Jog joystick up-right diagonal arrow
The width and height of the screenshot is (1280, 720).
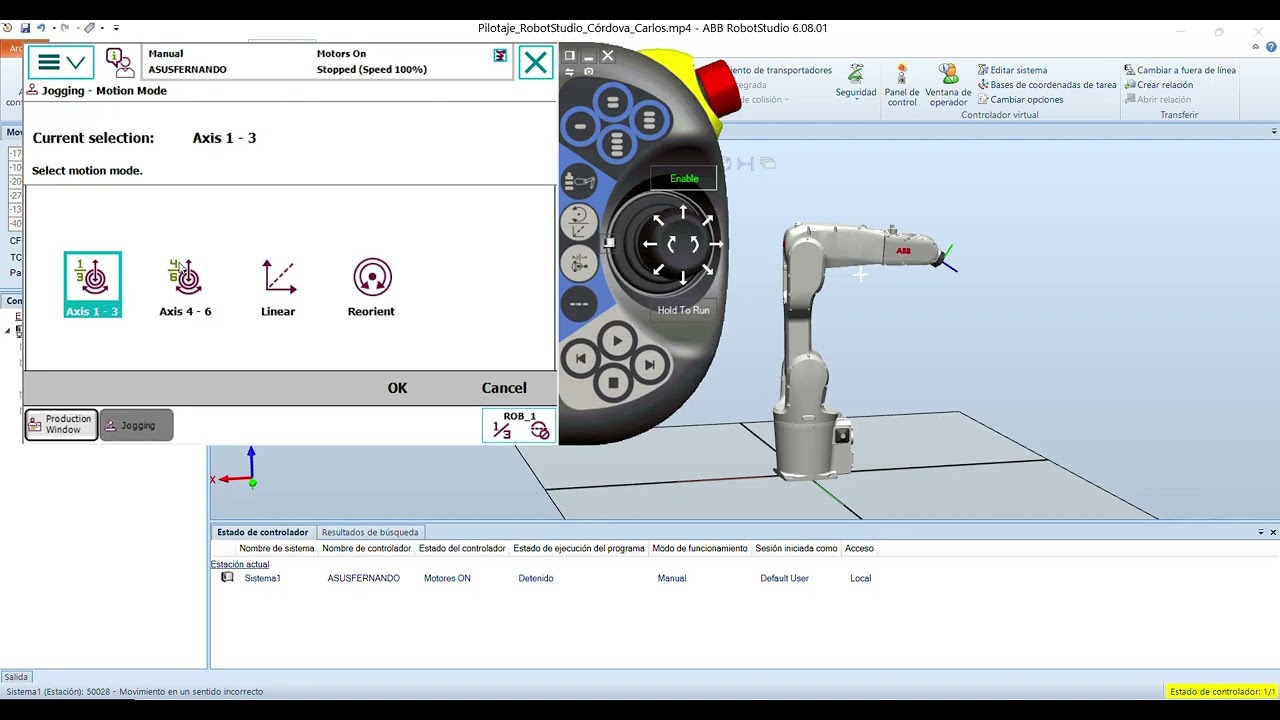click(707, 220)
